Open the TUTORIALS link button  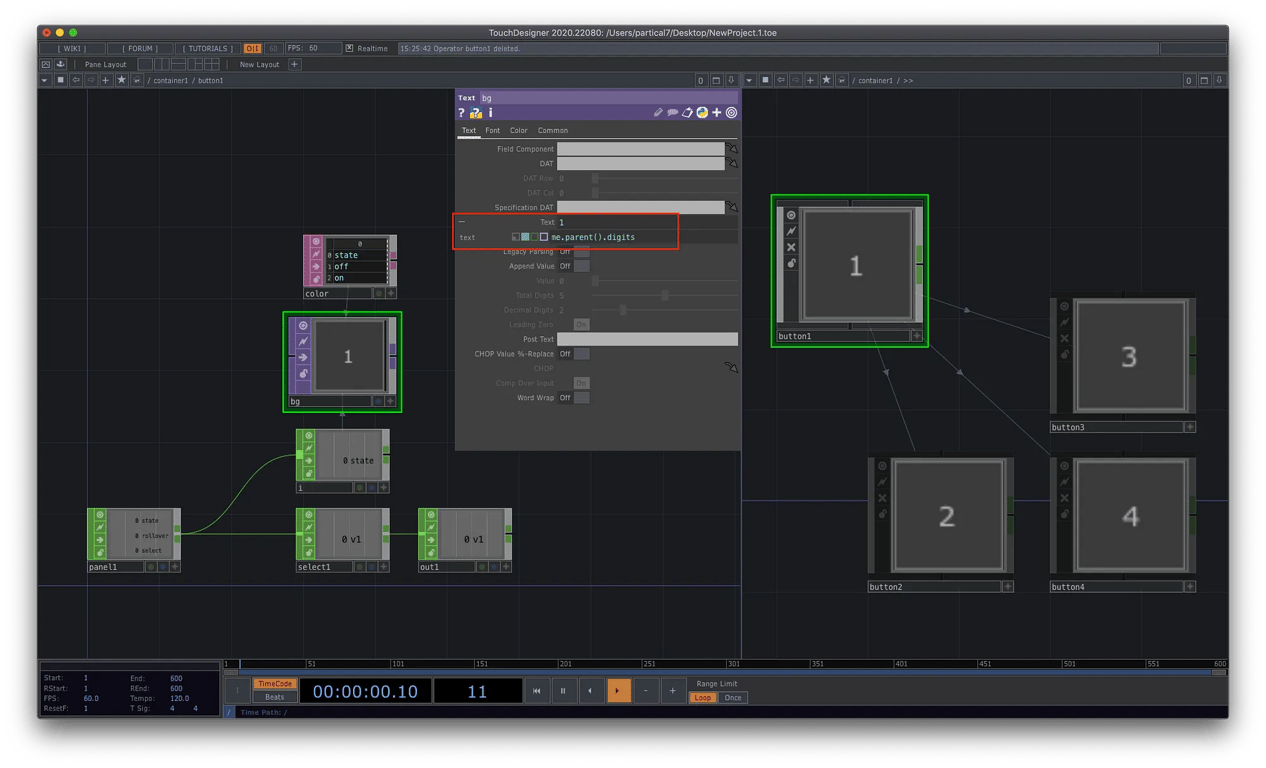tap(209, 48)
